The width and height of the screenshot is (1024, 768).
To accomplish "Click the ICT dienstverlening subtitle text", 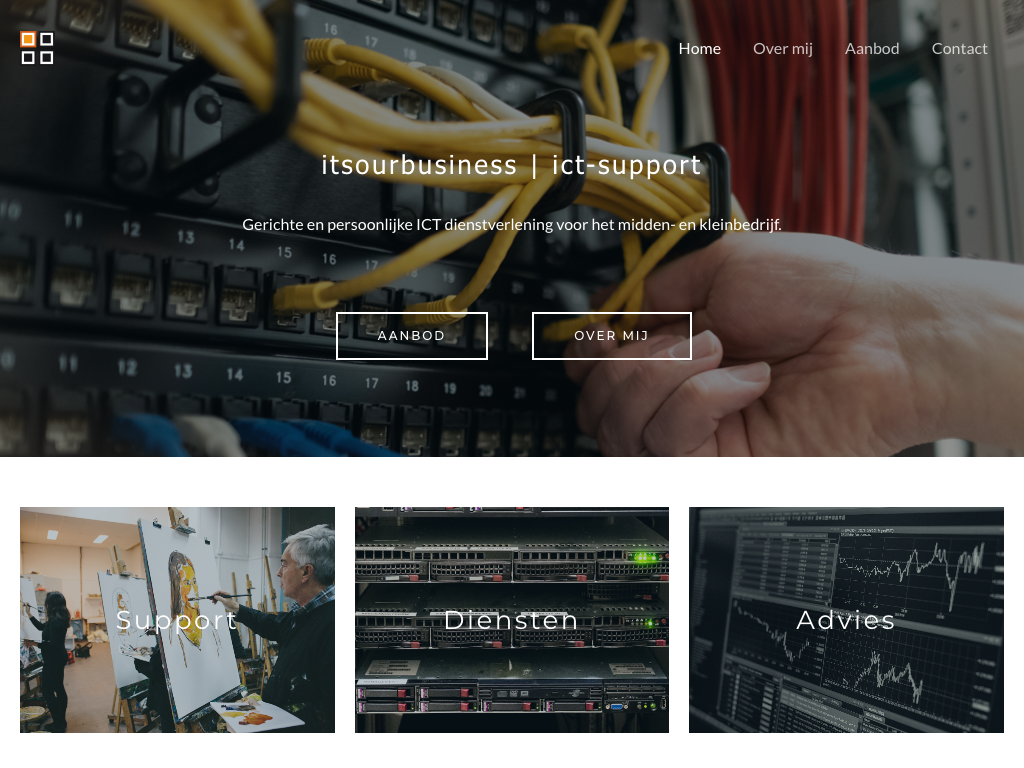I will 511,224.
